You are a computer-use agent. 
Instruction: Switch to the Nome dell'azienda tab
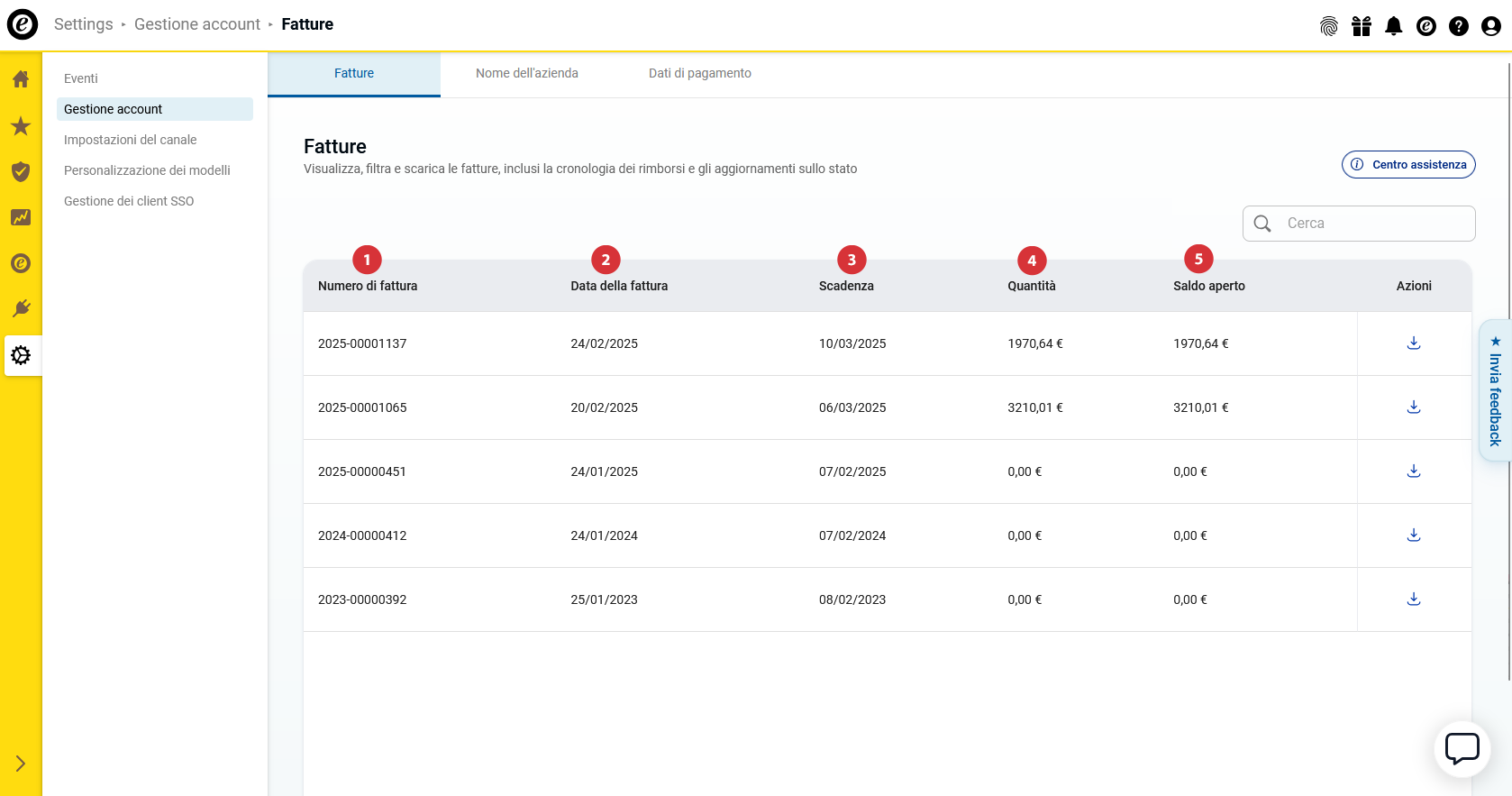pos(526,73)
